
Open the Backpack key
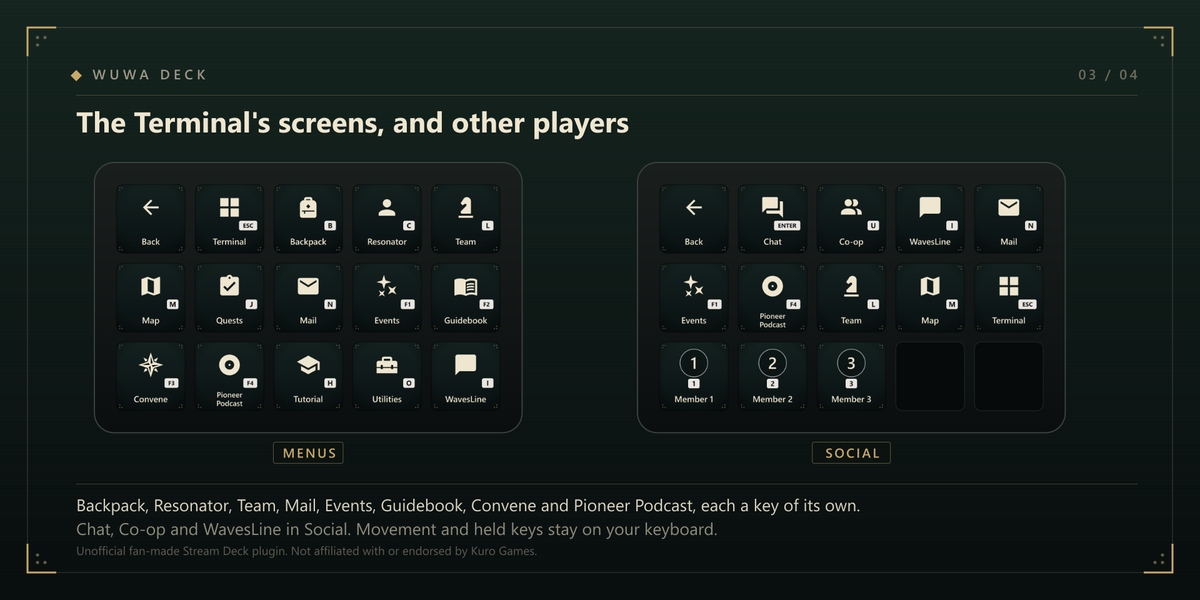308,218
